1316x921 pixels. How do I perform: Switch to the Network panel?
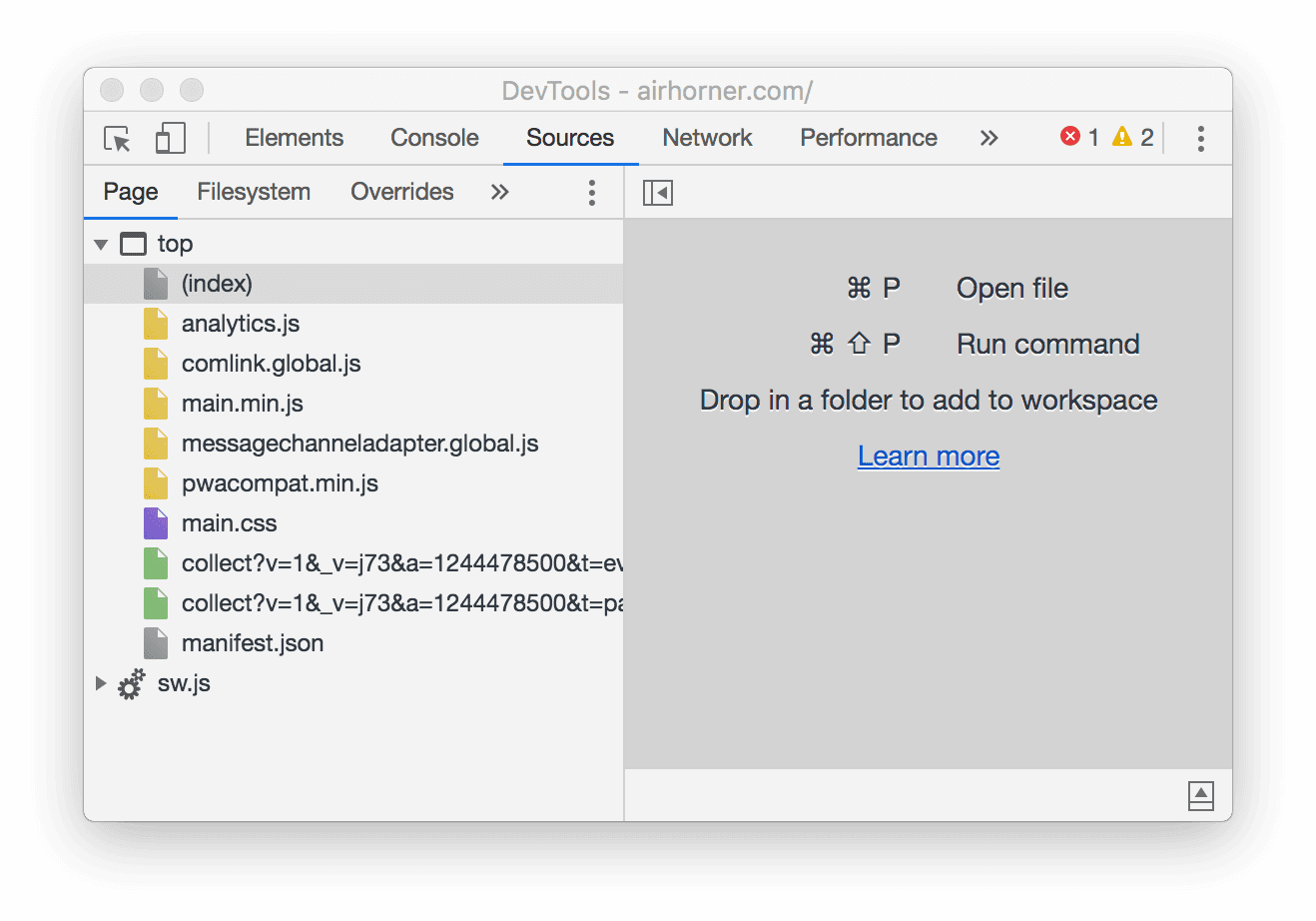(707, 138)
